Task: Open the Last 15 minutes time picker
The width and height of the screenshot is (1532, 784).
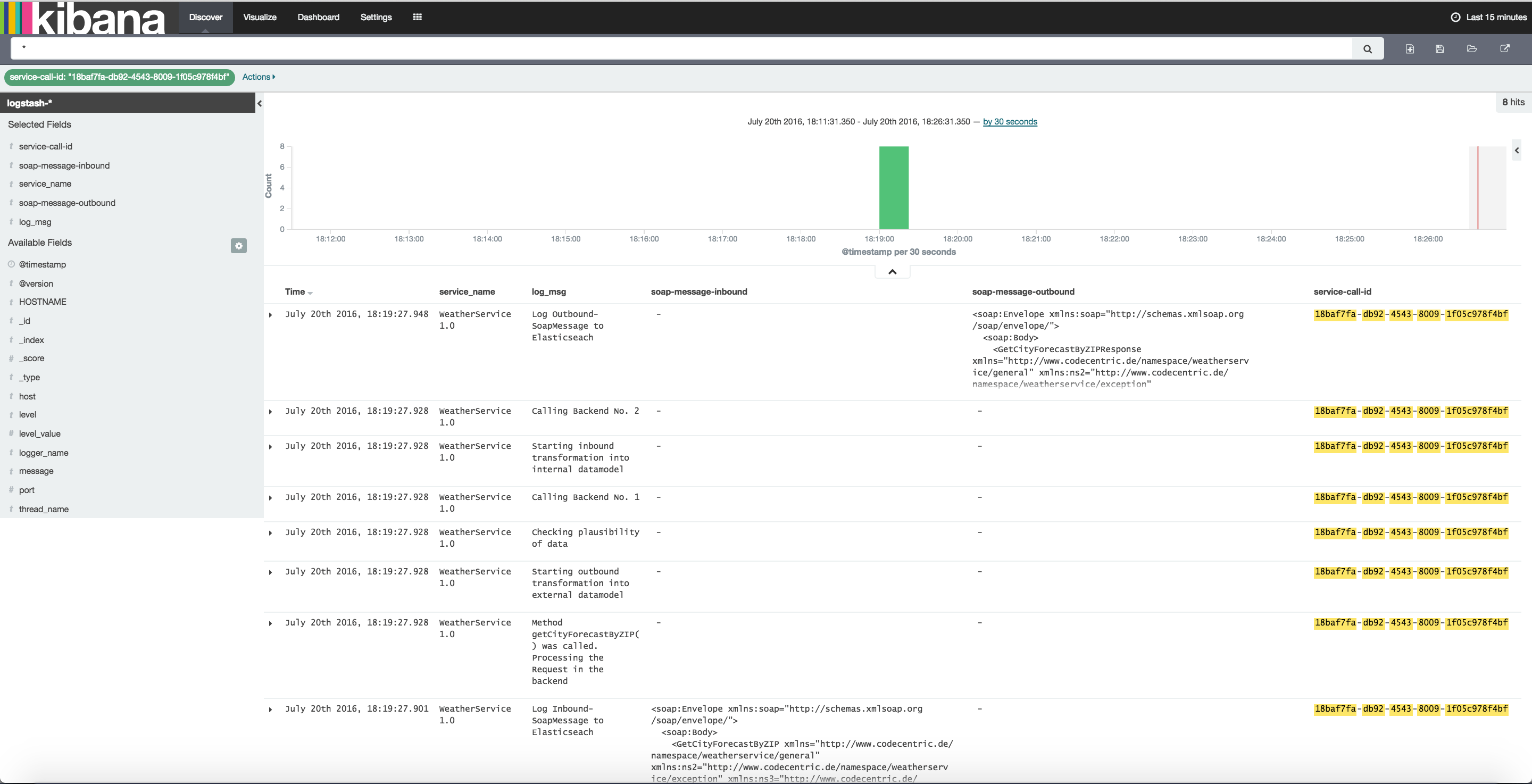Action: 1488,17
